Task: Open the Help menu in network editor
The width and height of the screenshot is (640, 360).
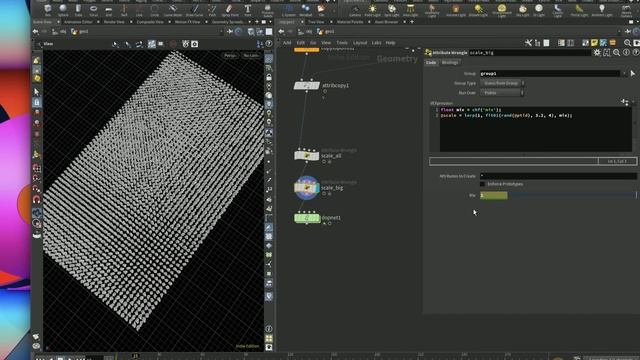Action: click(x=390, y=43)
